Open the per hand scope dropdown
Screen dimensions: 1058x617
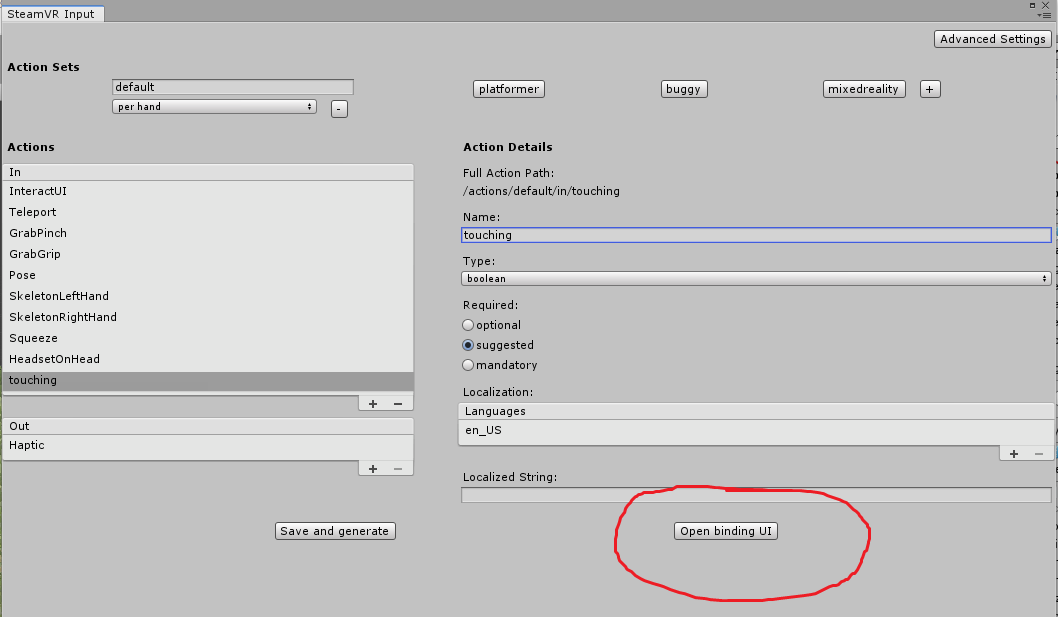tap(214, 106)
